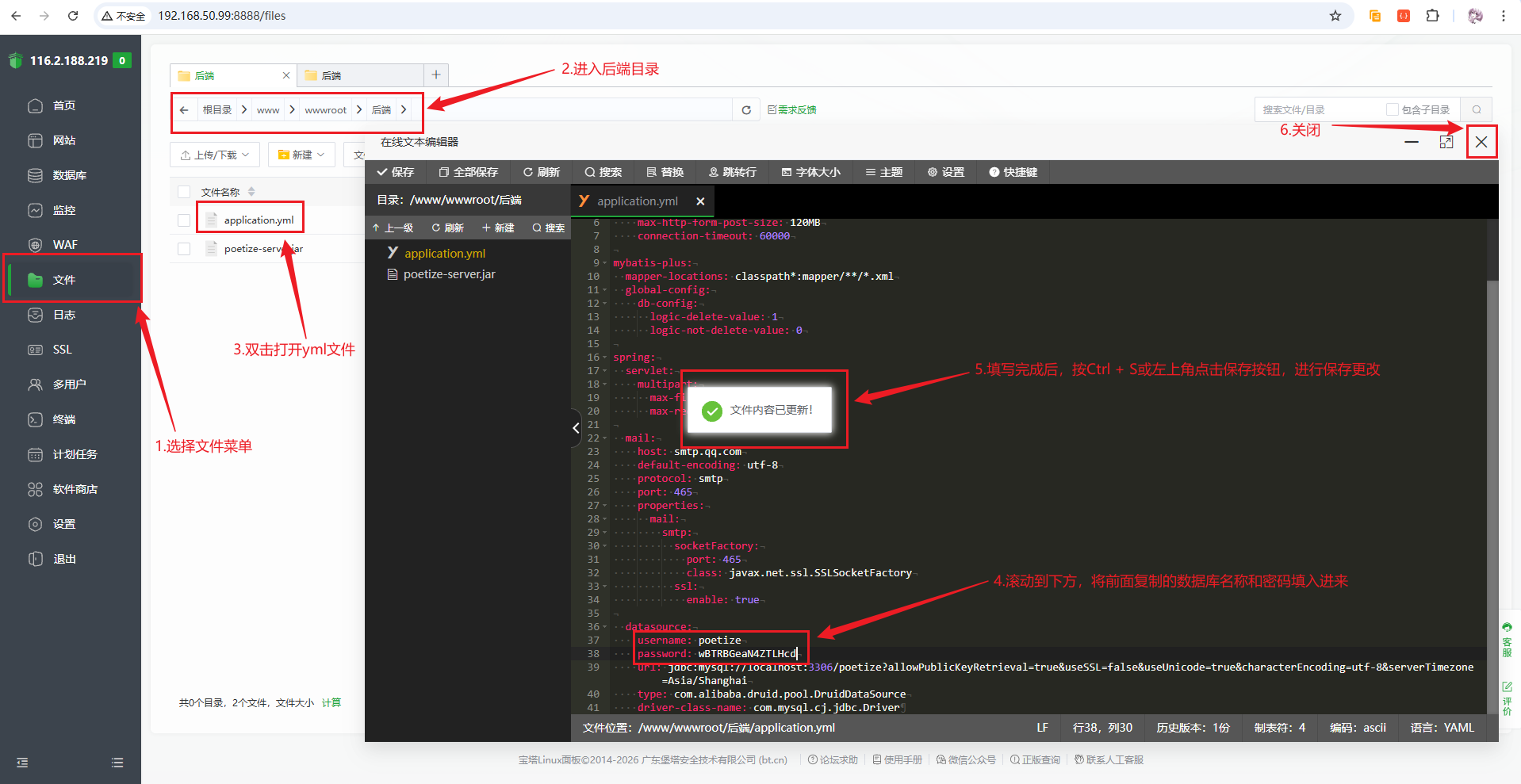Collapse the mybatis-plus code fold arrow
Viewport: 1521px width, 784px height.
605,263
